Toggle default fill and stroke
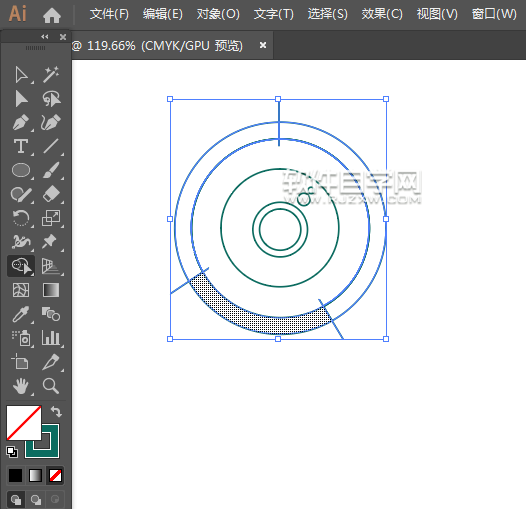526x509 pixels. point(12,452)
